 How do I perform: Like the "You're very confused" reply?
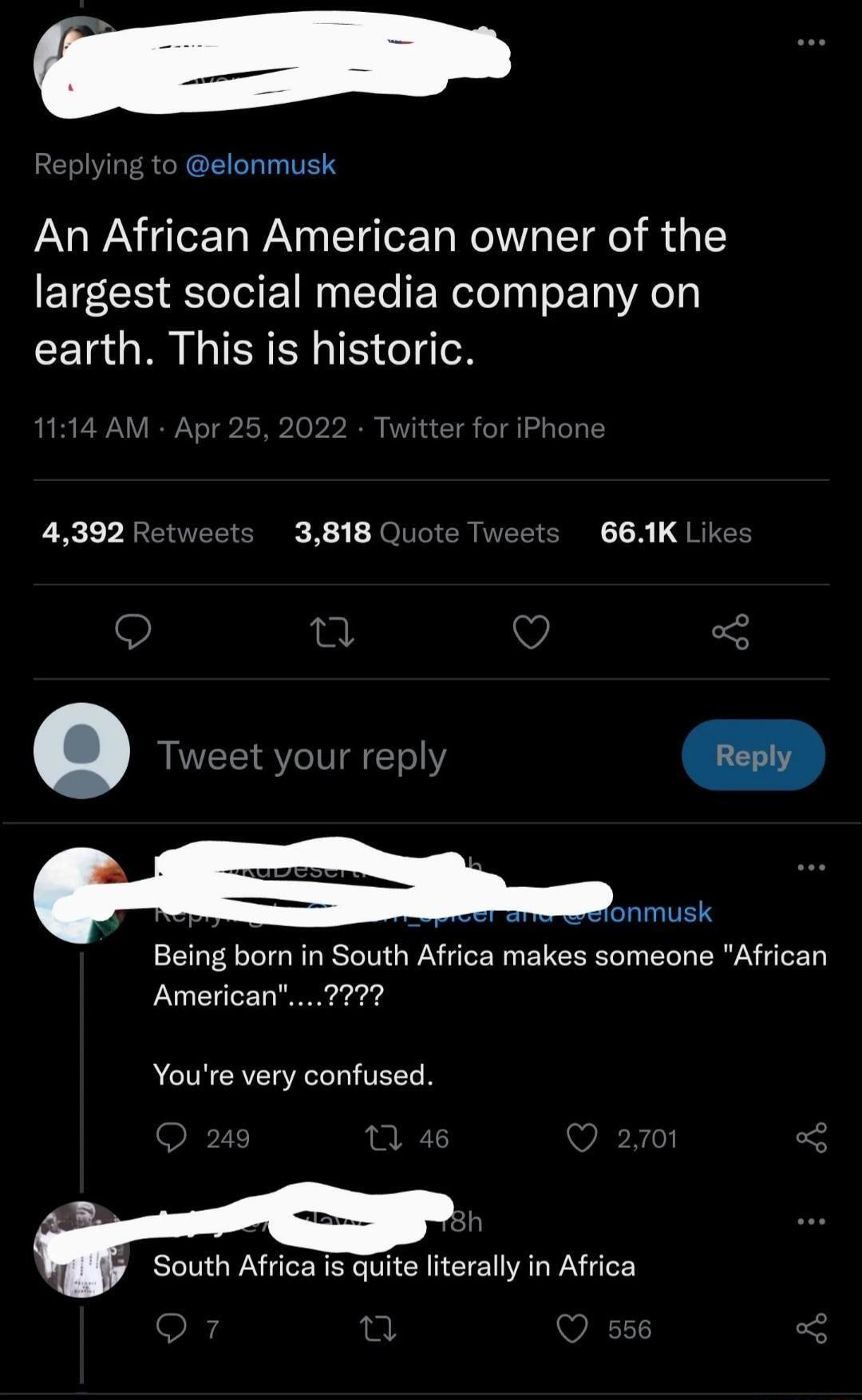(582, 1138)
